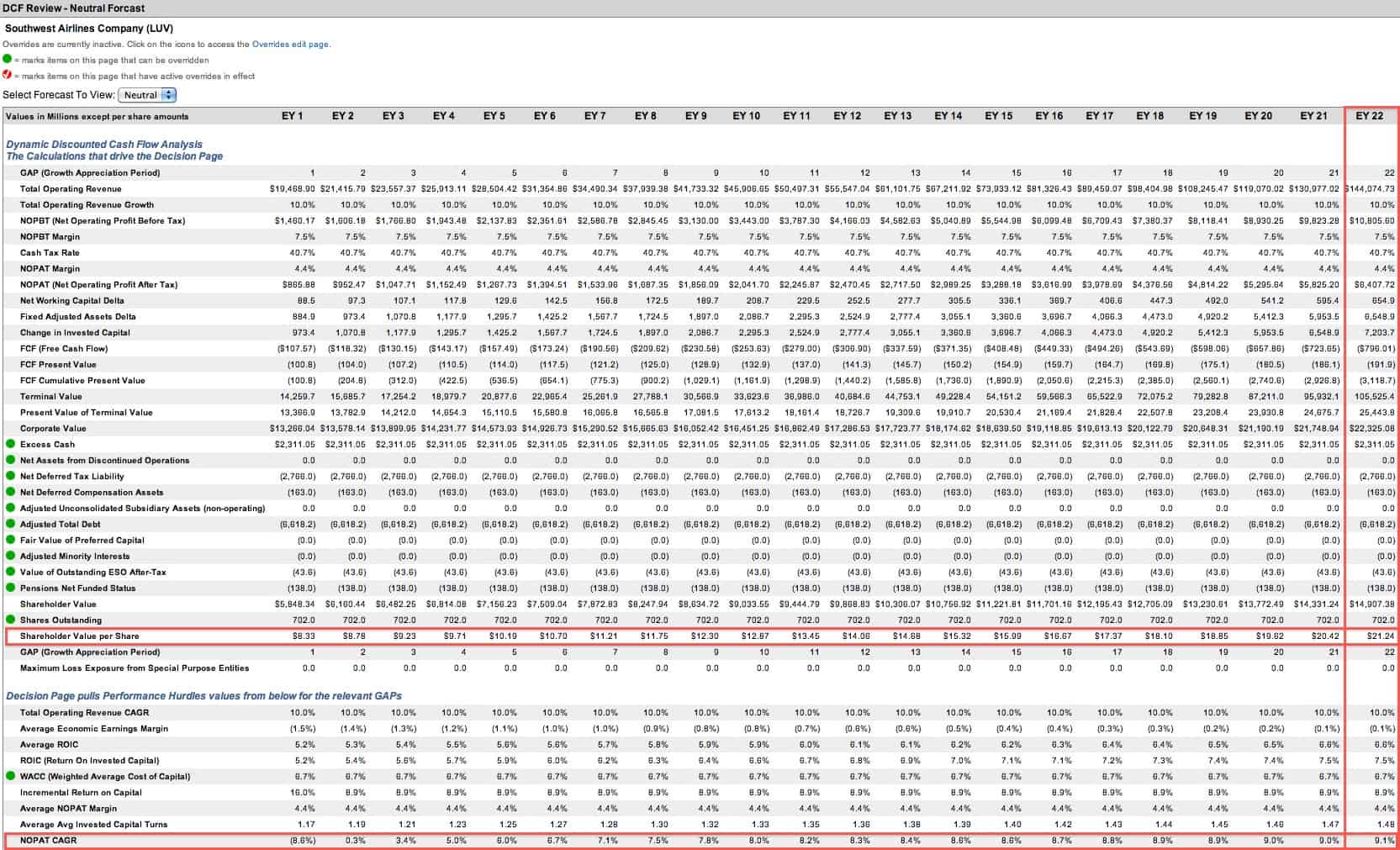The width and height of the screenshot is (1400, 850).
Task: Click Shareholder Value per Share $8.33 in EY 1
Action: point(304,636)
